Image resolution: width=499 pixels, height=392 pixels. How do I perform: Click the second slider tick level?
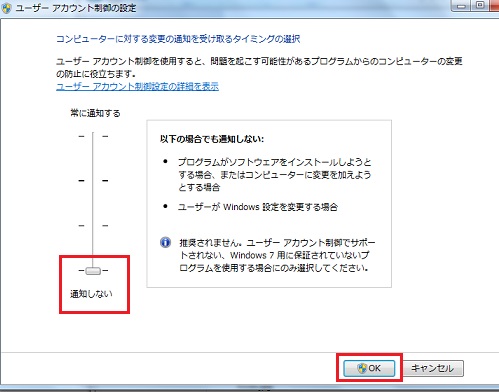click(93, 181)
